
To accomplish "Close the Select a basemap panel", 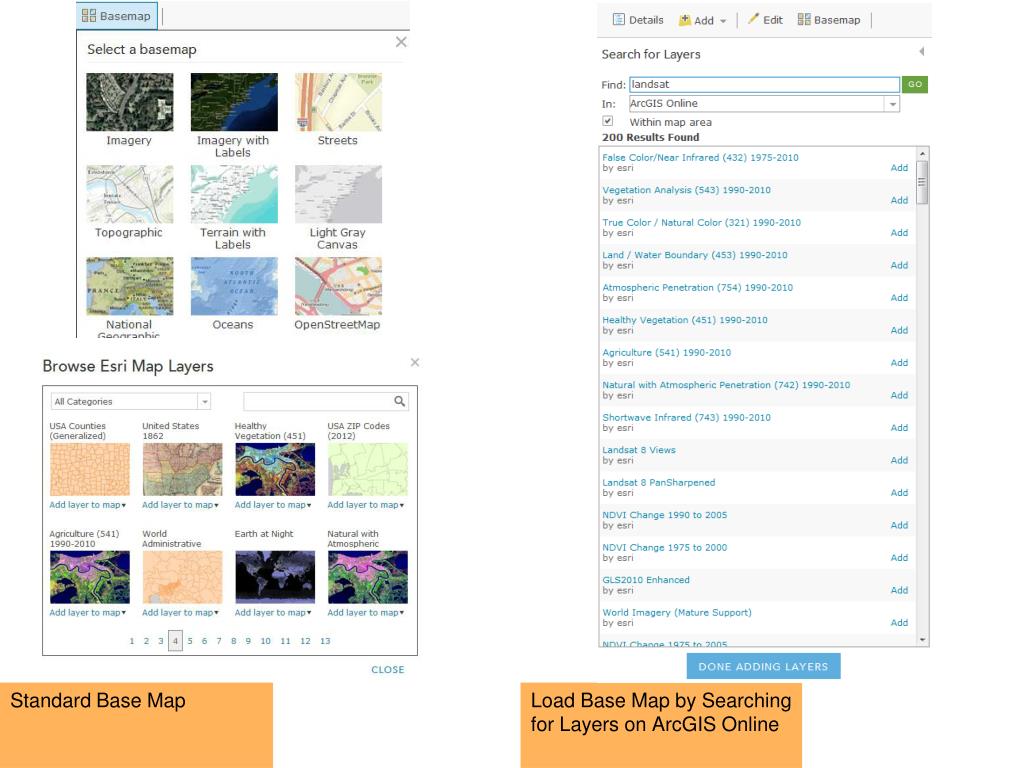I will coord(401,42).
